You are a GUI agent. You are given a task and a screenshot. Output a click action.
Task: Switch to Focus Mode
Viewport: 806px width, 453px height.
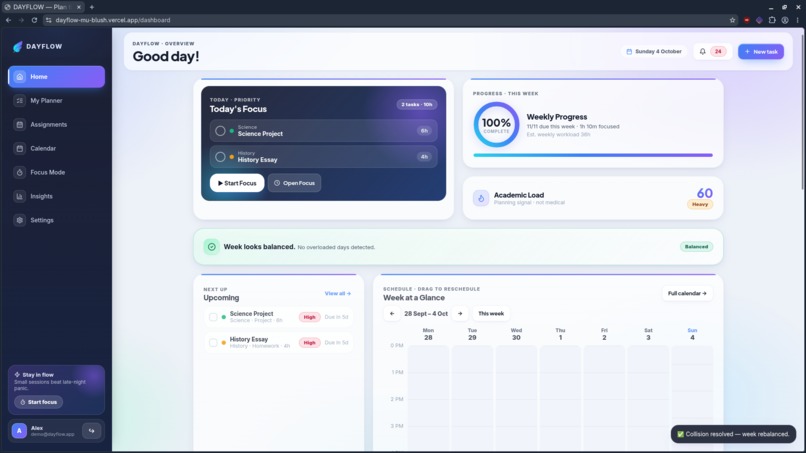point(56,172)
